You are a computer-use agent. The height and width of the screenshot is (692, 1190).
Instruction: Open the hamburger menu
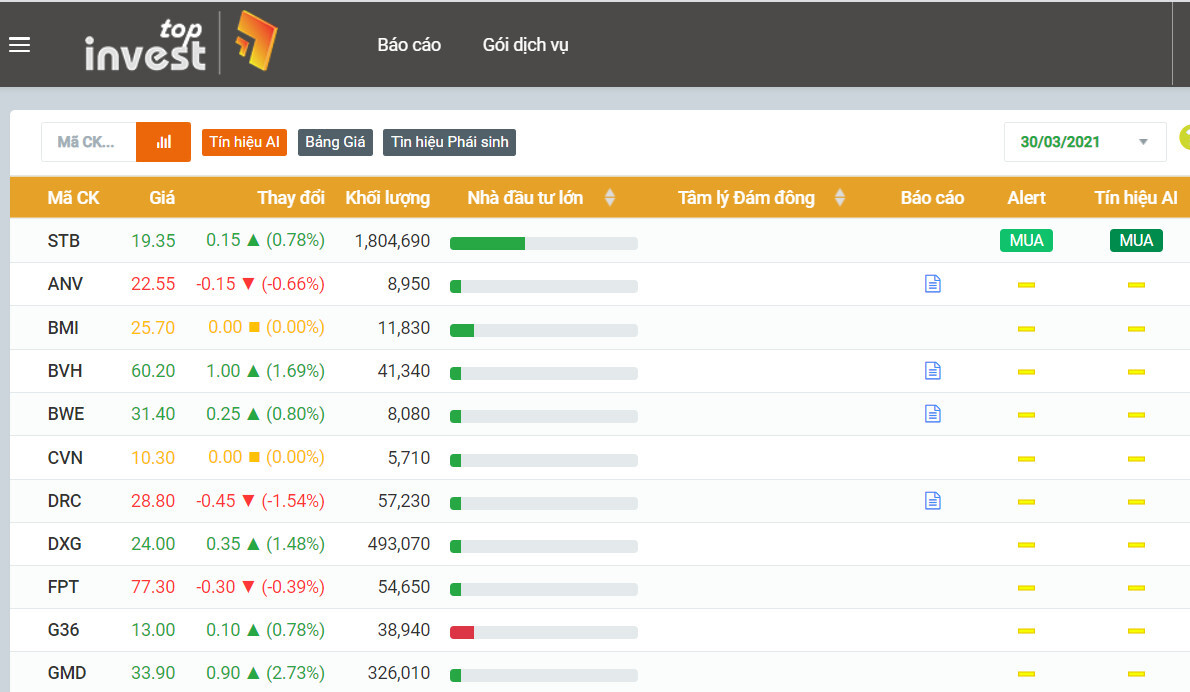tap(19, 45)
